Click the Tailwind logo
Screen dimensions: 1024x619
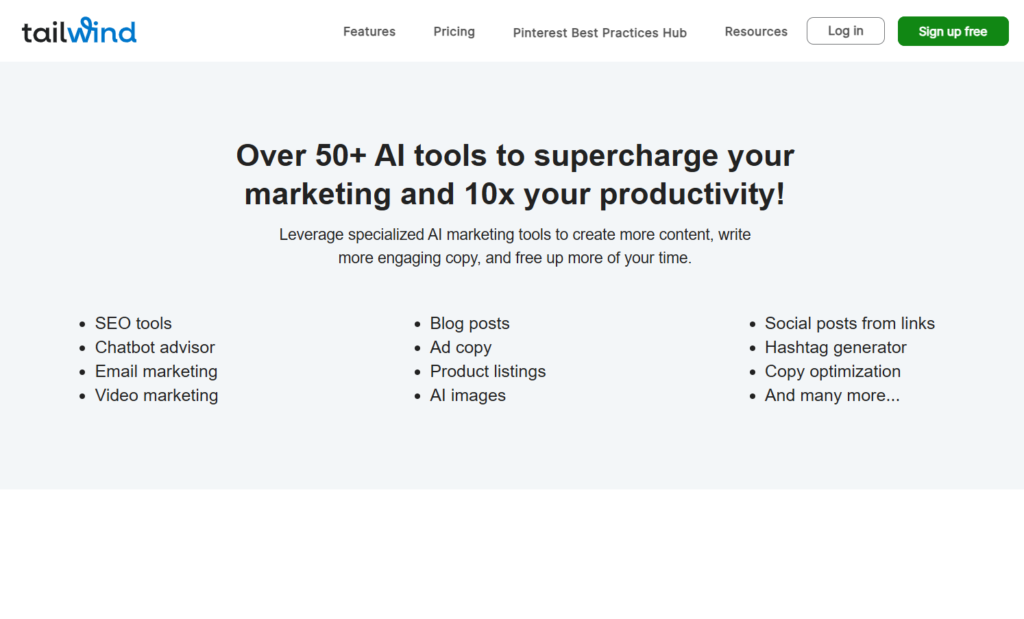(x=79, y=31)
